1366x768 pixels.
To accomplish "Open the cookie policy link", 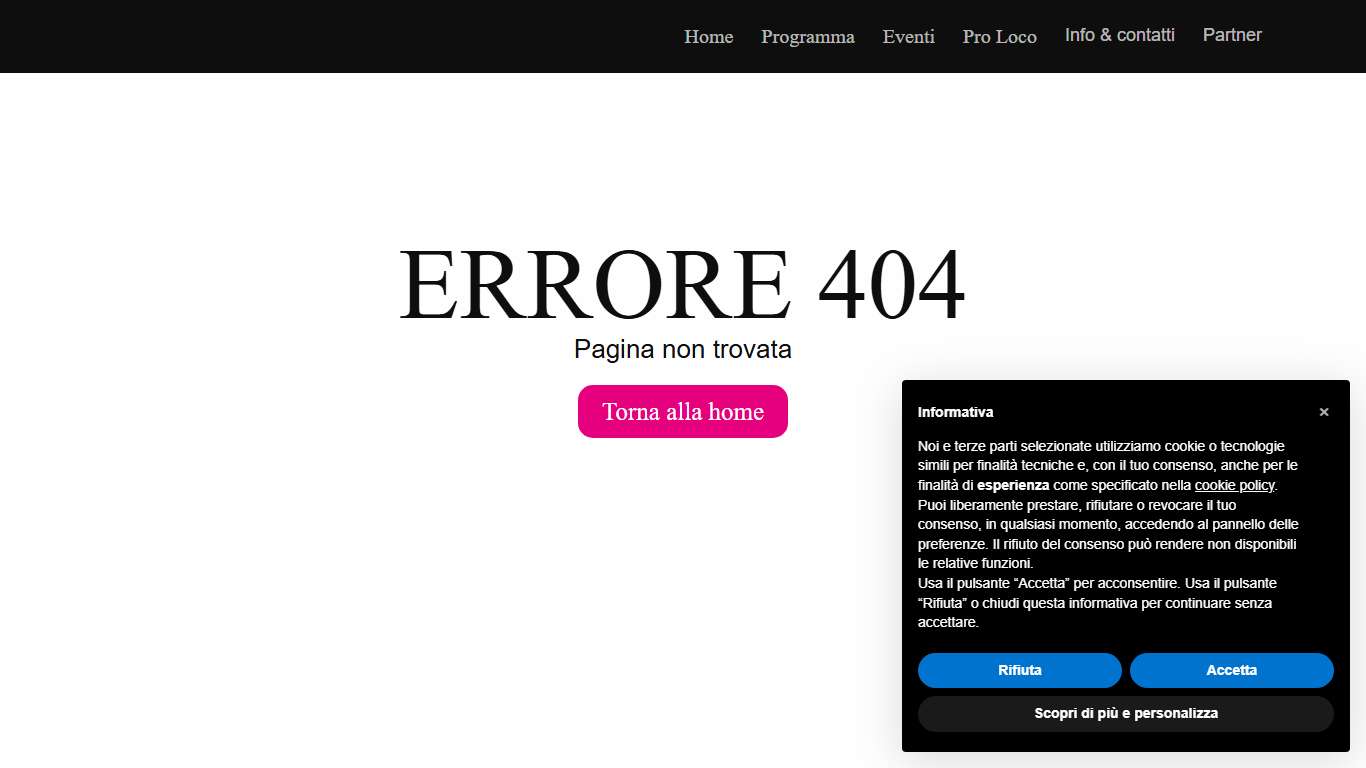I will click(1234, 485).
